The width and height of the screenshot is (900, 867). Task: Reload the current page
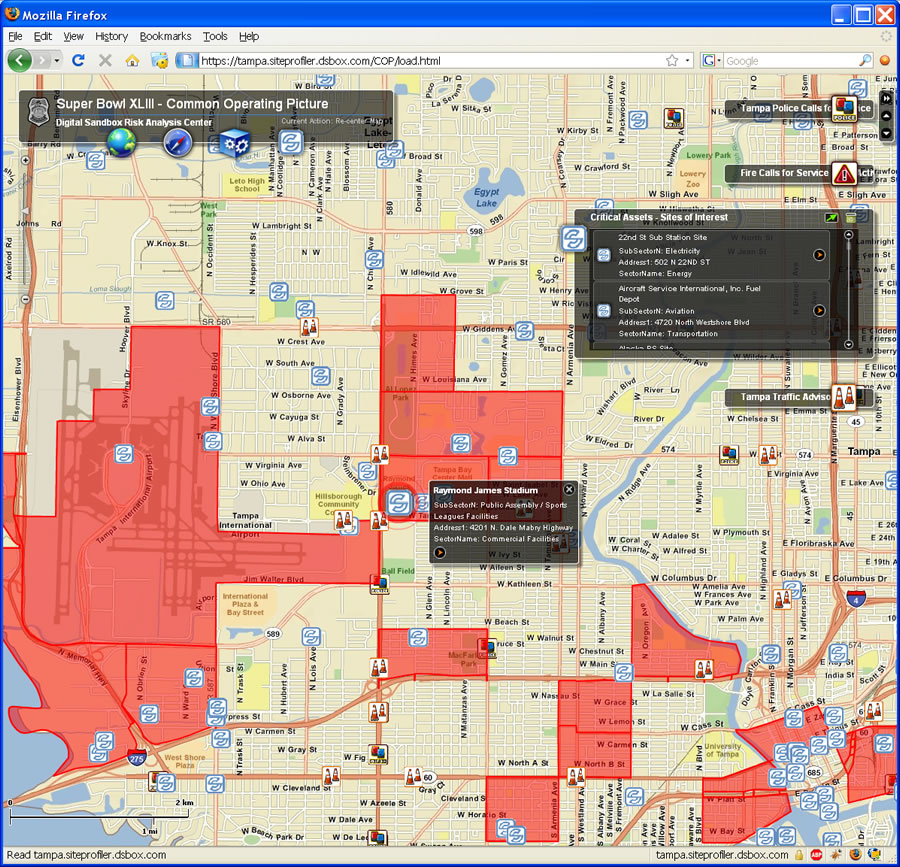coord(79,60)
